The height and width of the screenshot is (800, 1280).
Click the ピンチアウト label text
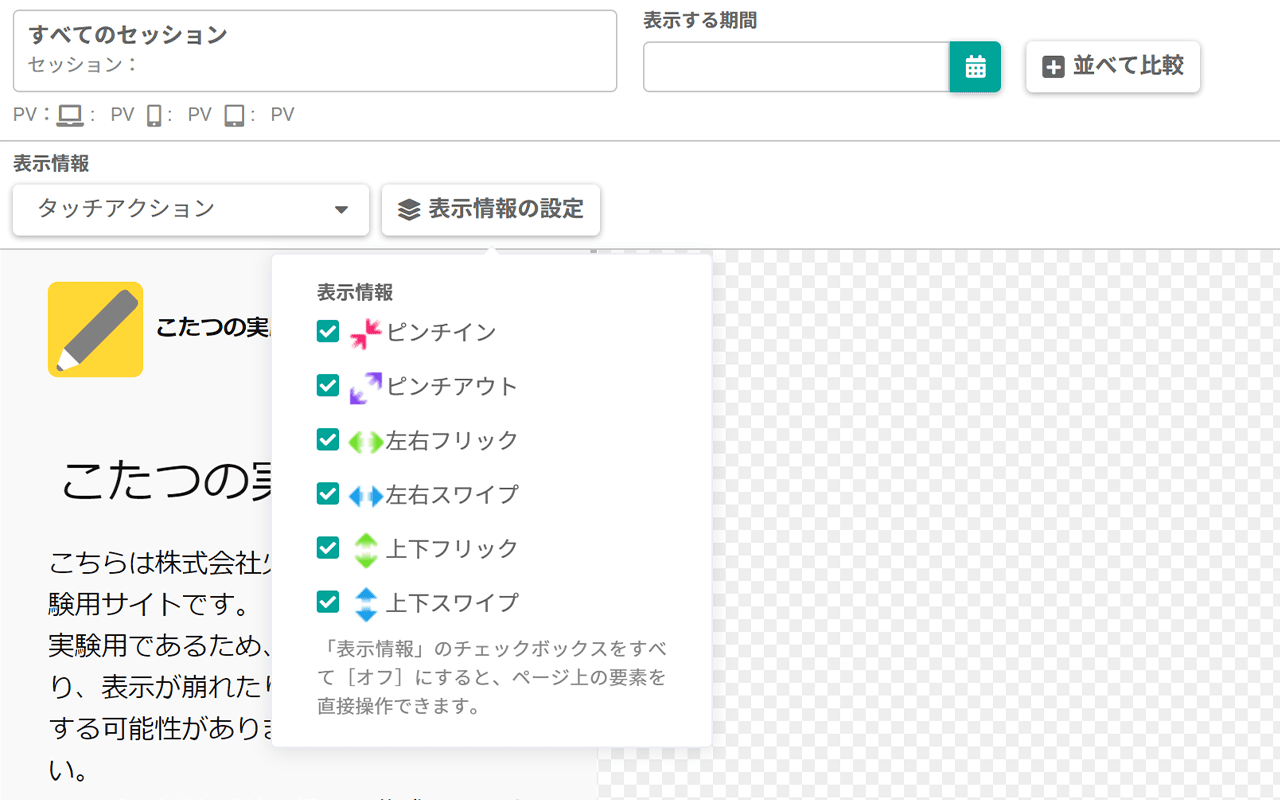[452, 386]
